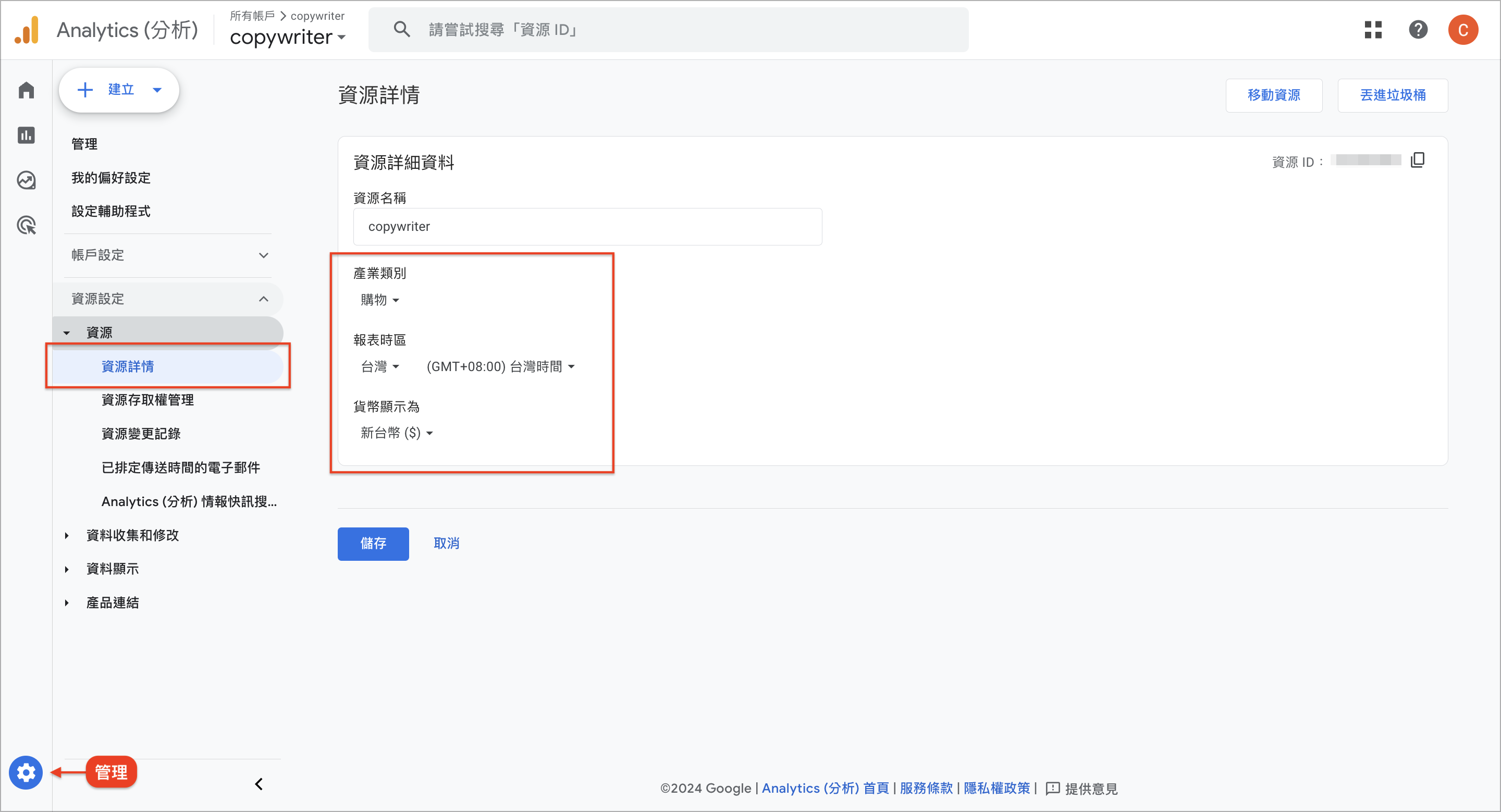Open the Help question mark icon
Image resolution: width=1501 pixels, height=812 pixels.
(x=1418, y=30)
